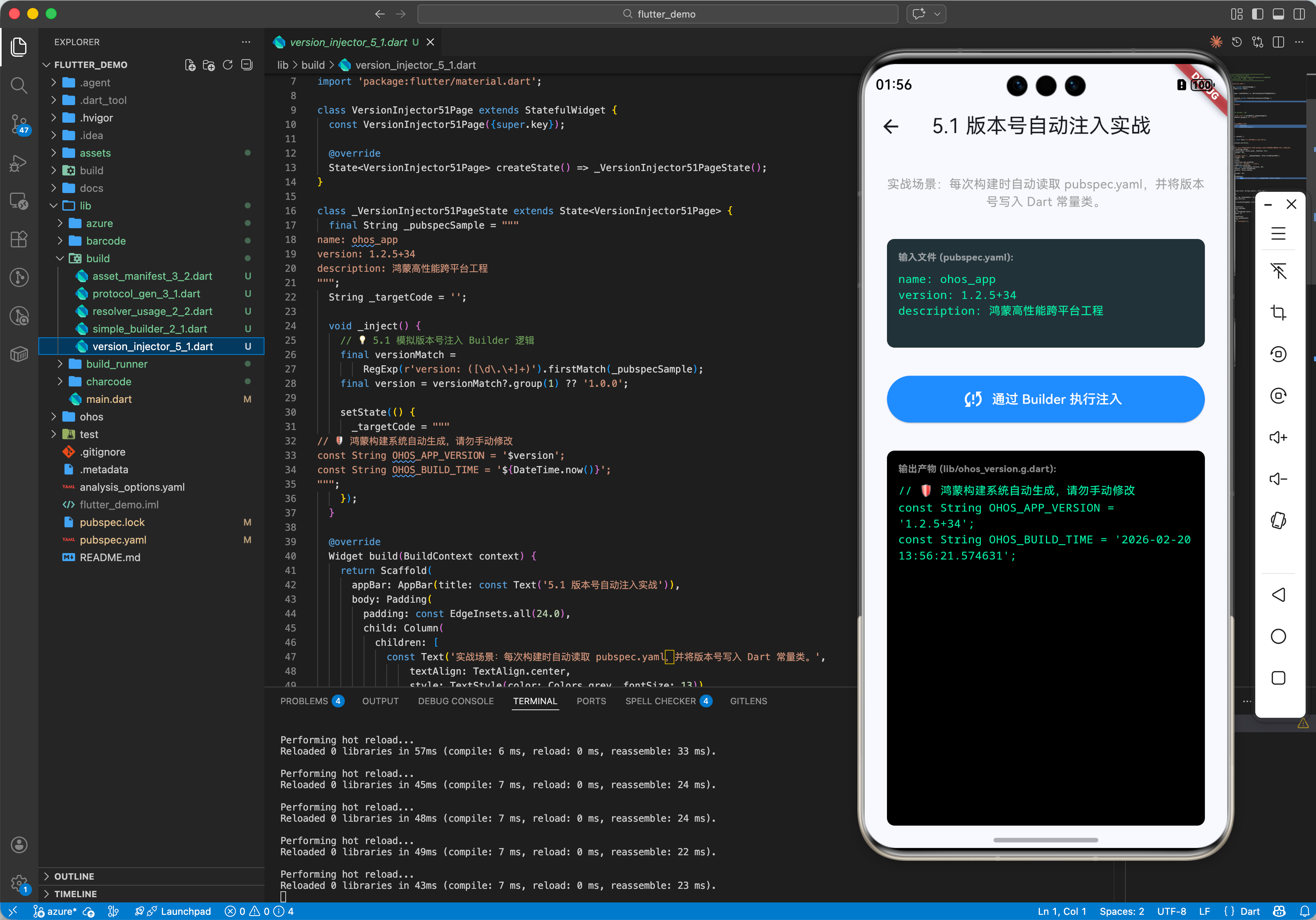The image size is (1316, 920).
Task: Click New File icon in explorer header
Action: pyautogui.click(x=190, y=65)
